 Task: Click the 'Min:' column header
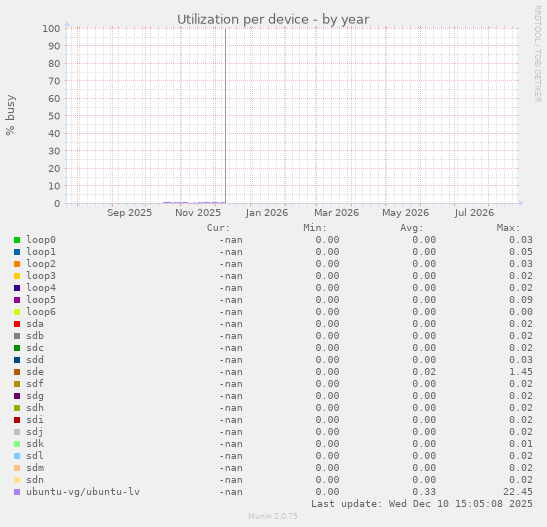click(x=315, y=228)
